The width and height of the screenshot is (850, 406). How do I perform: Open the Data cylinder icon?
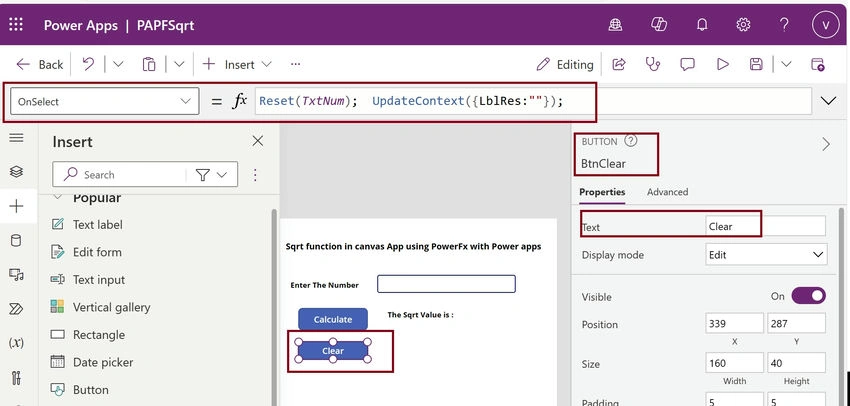[16, 241]
